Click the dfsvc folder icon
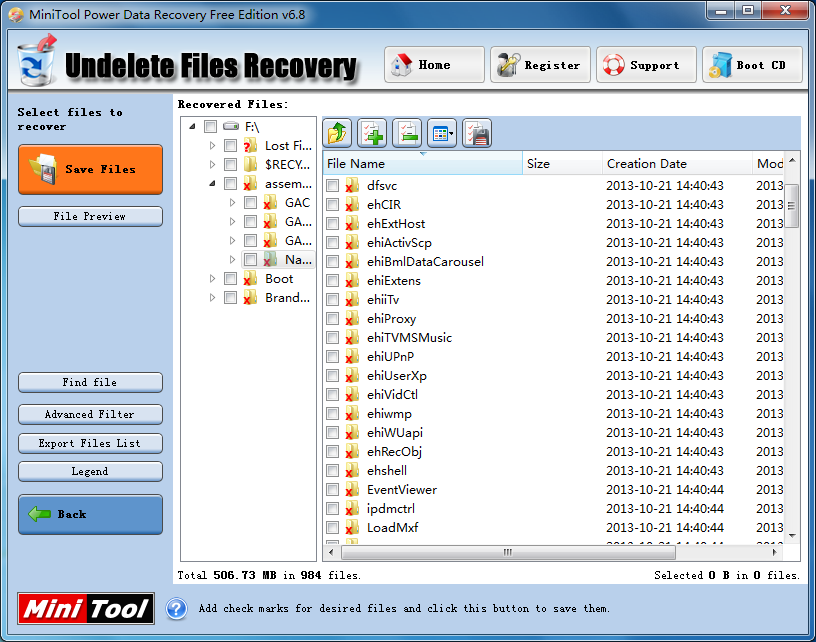The height and width of the screenshot is (642, 816). coord(352,186)
